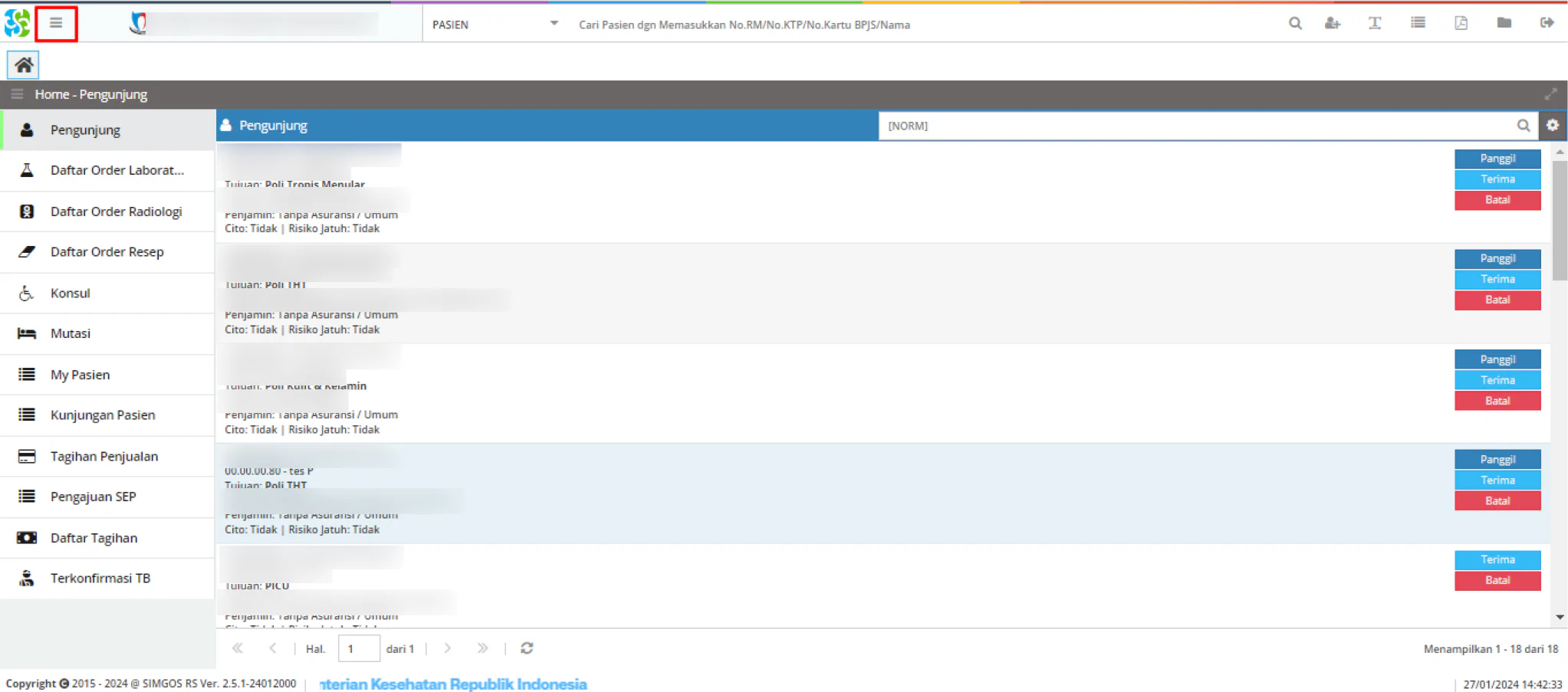Click the PDF document icon in toolbar
The height and width of the screenshot is (692, 1568).
pyautogui.click(x=1461, y=23)
